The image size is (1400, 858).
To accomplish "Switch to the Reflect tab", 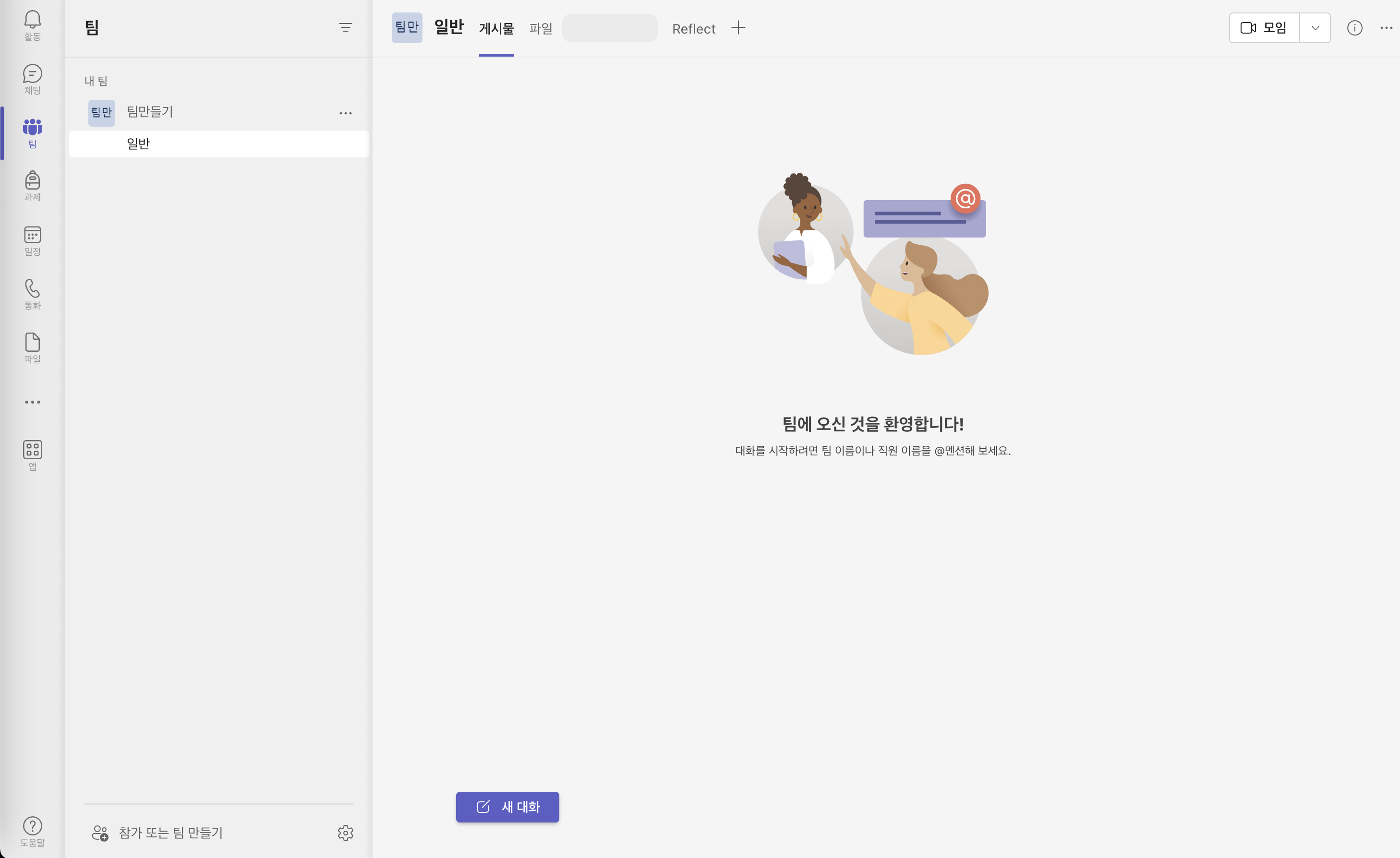I will pos(693,28).
